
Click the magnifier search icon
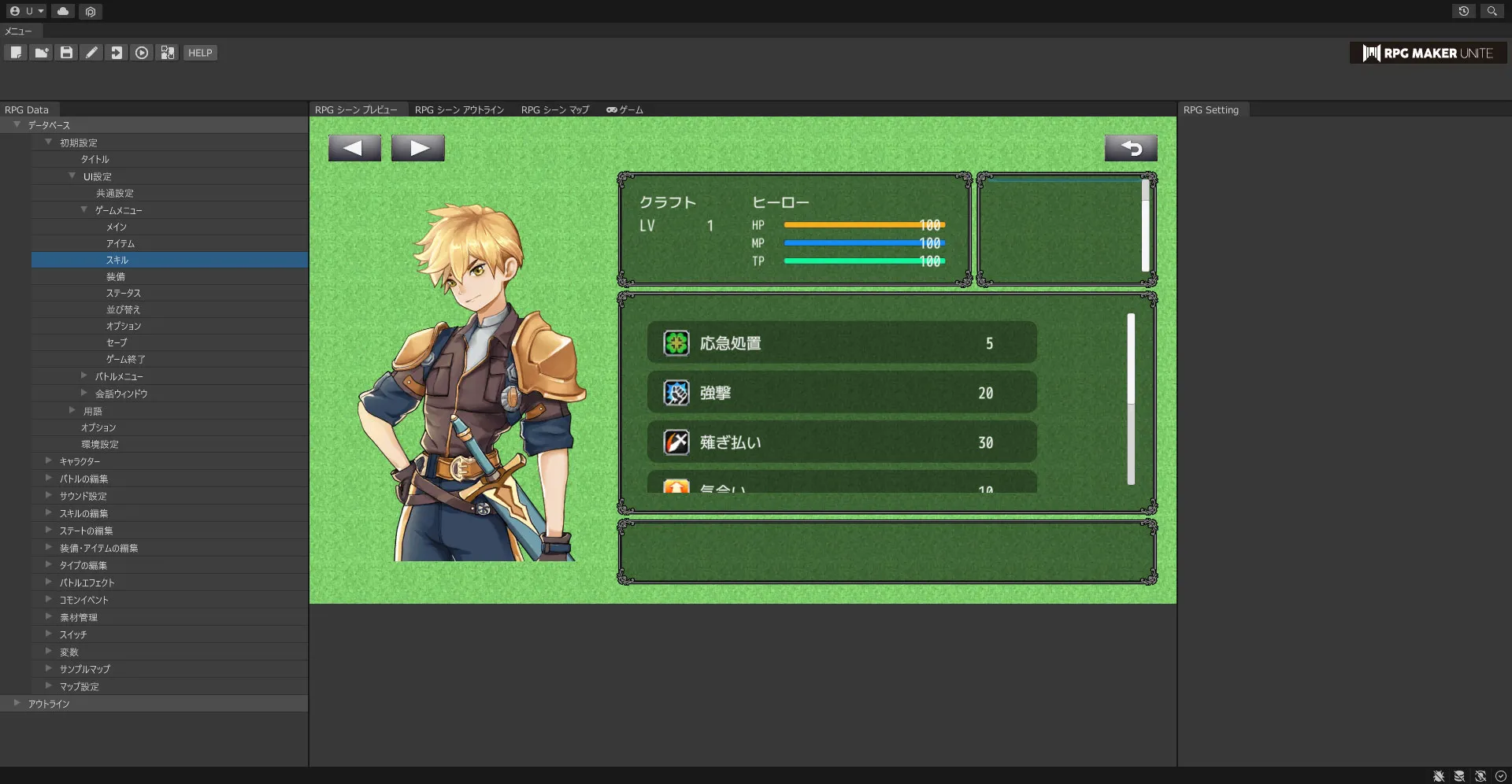[1492, 11]
